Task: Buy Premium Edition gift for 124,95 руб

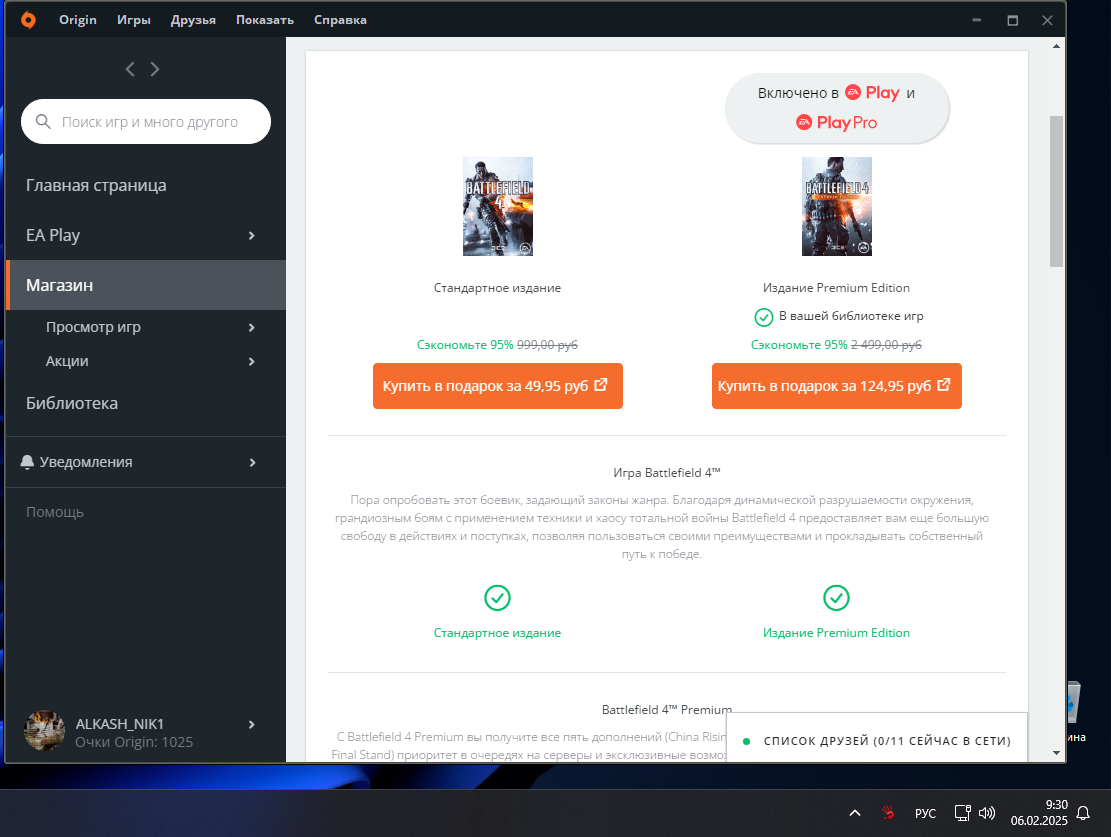Action: pyautogui.click(x=836, y=386)
